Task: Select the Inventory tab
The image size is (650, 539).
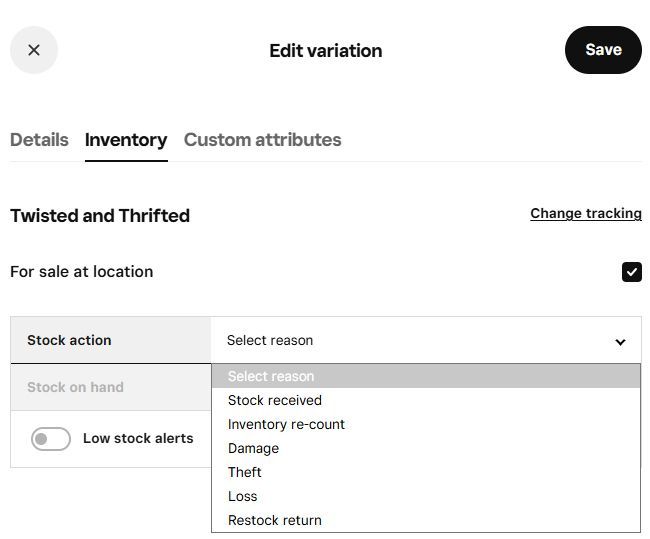Action: point(126,140)
